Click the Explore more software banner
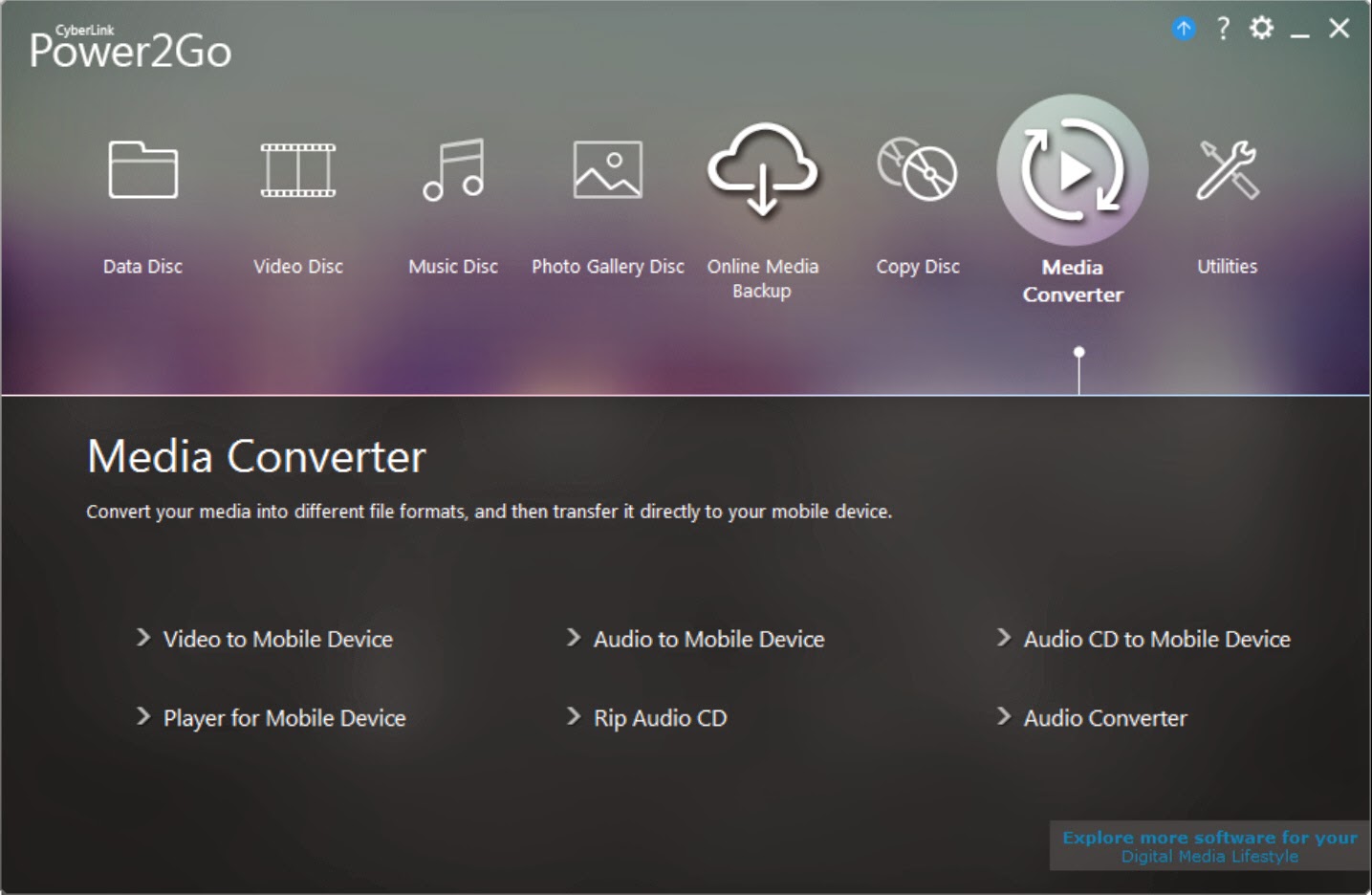The height and width of the screenshot is (895, 1372). [x=1209, y=846]
